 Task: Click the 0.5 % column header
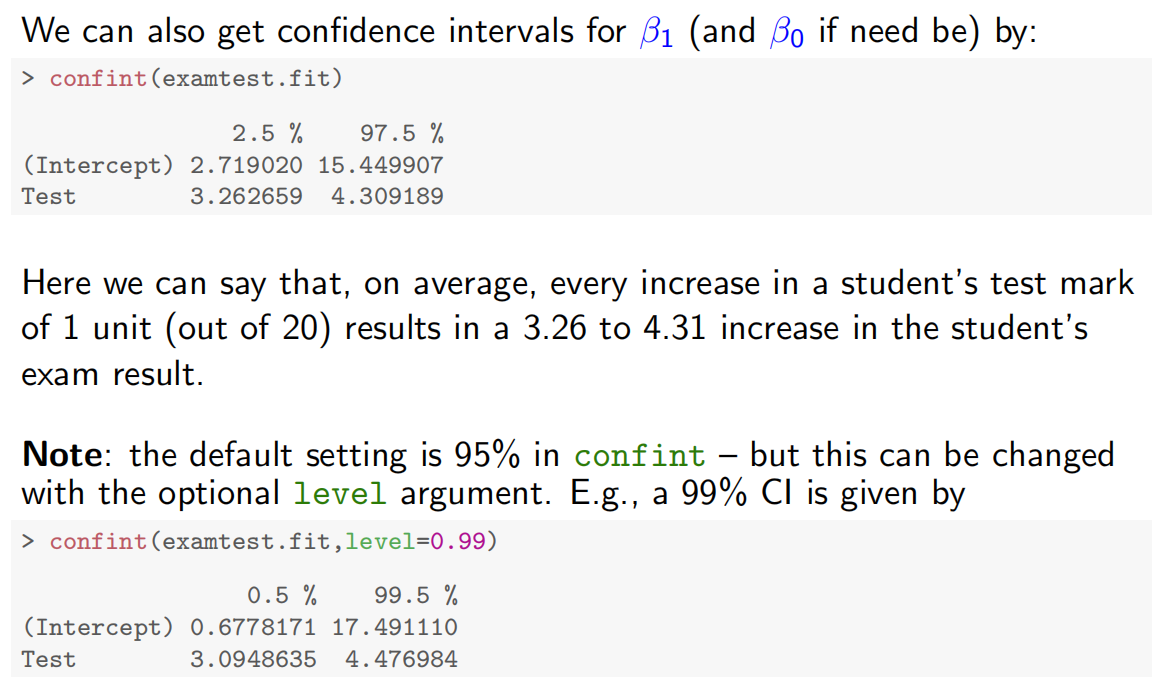coord(281,596)
